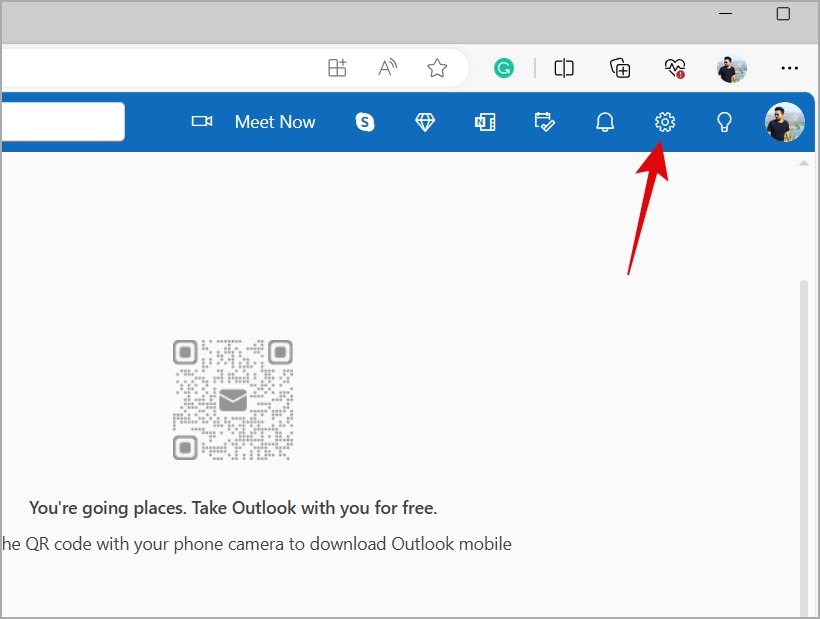Click the App available install icon

click(337, 67)
